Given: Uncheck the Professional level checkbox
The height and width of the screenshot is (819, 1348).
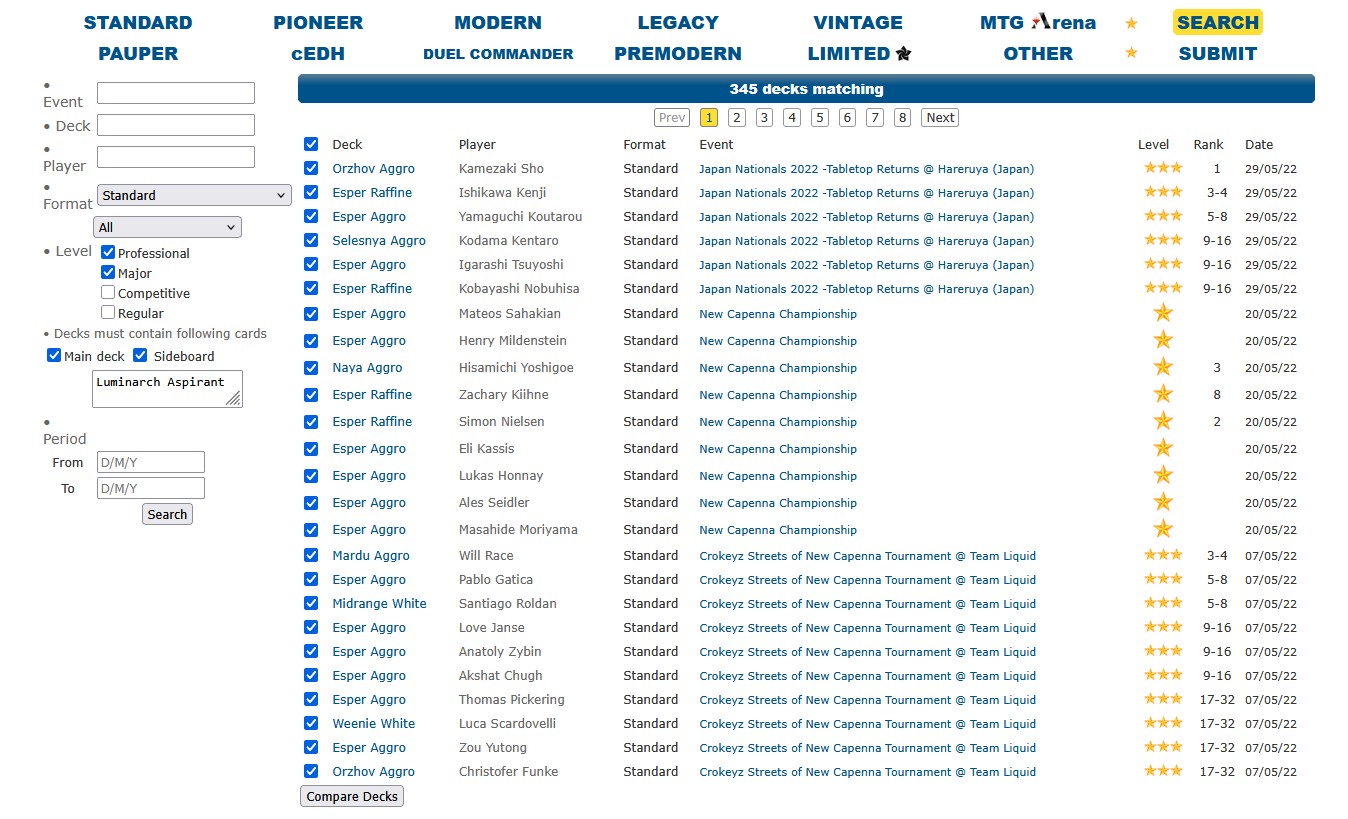Looking at the screenshot, I should tap(108, 253).
